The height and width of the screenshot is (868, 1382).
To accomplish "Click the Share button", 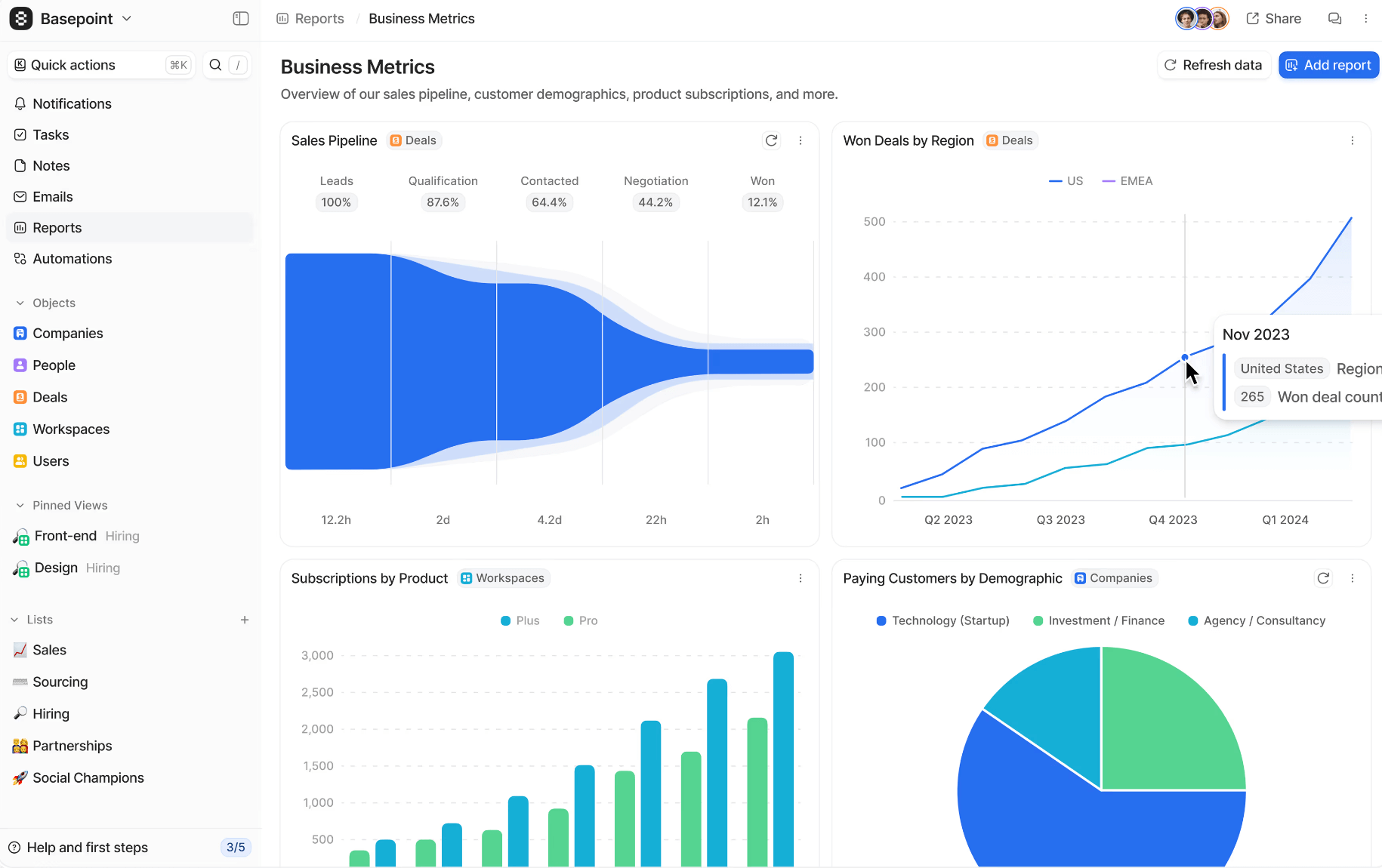I will pos(1274,19).
